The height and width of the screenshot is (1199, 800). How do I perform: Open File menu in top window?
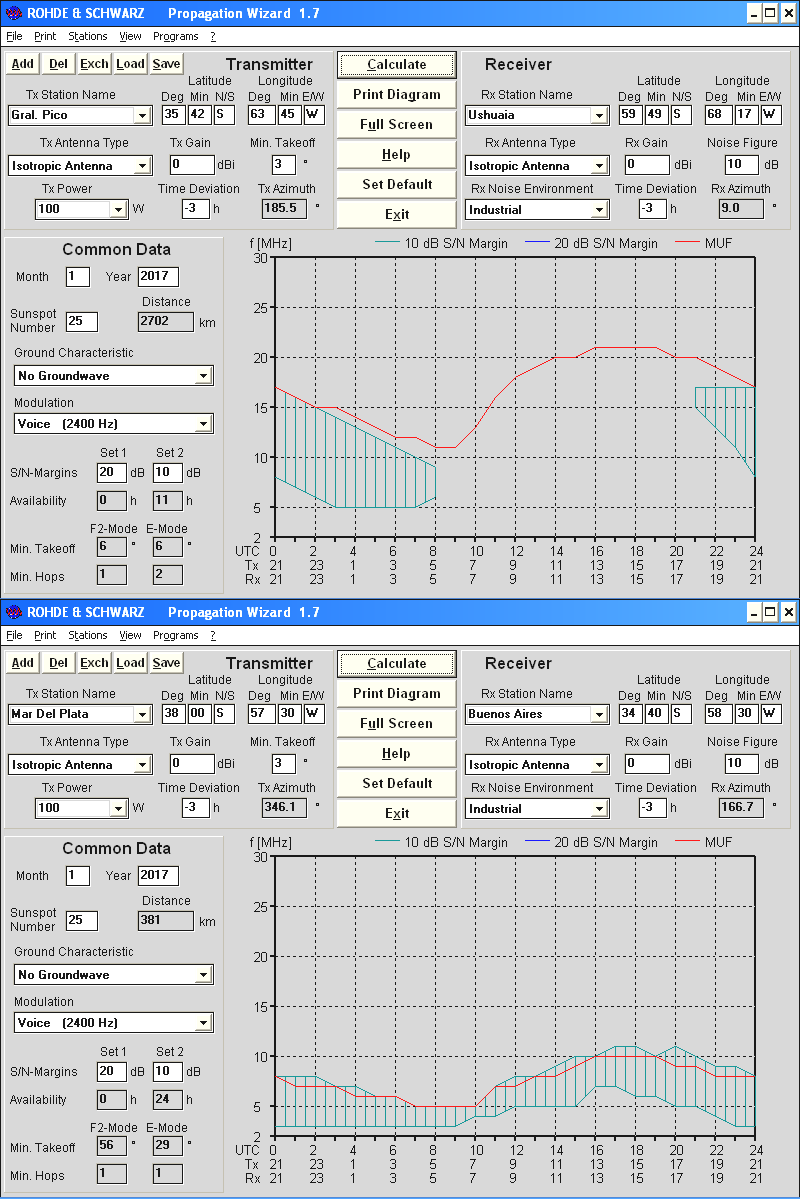(x=15, y=36)
